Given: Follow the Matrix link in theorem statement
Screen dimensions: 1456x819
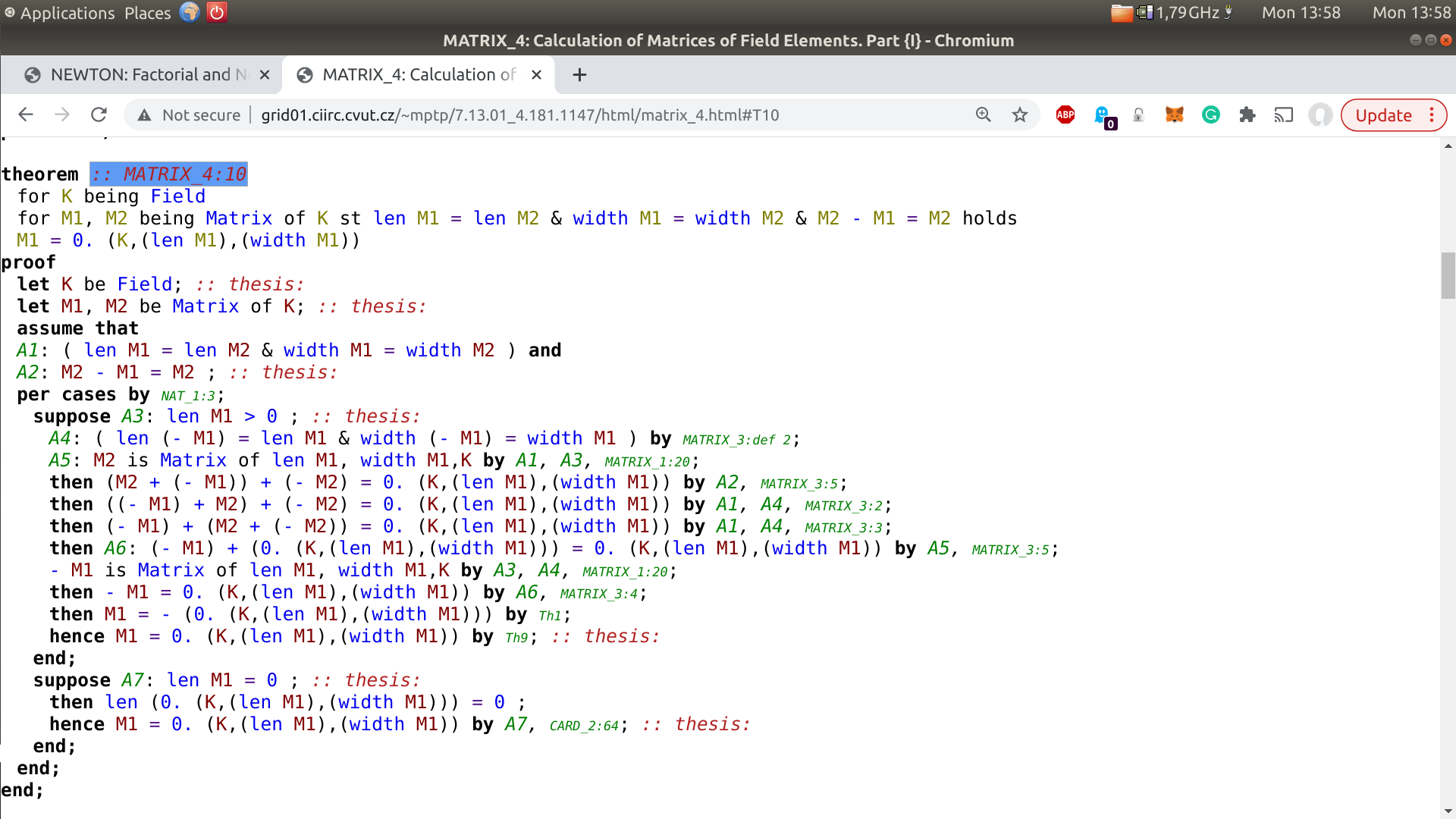Looking at the screenshot, I should 239,218.
